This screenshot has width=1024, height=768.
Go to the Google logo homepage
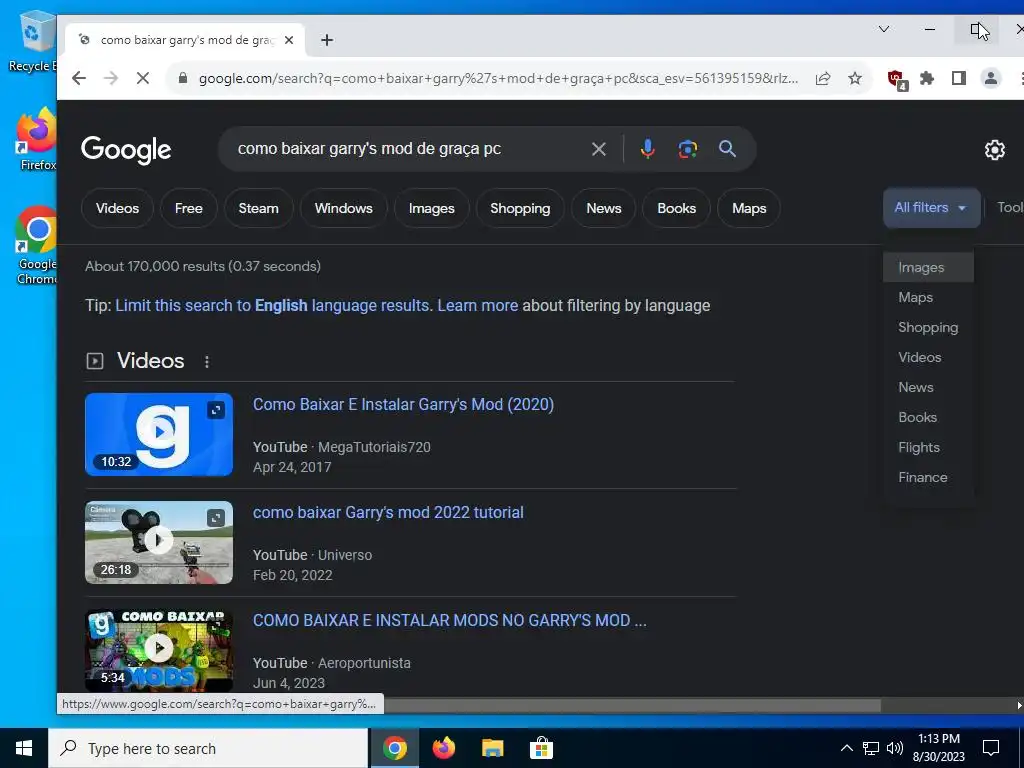[x=126, y=150]
